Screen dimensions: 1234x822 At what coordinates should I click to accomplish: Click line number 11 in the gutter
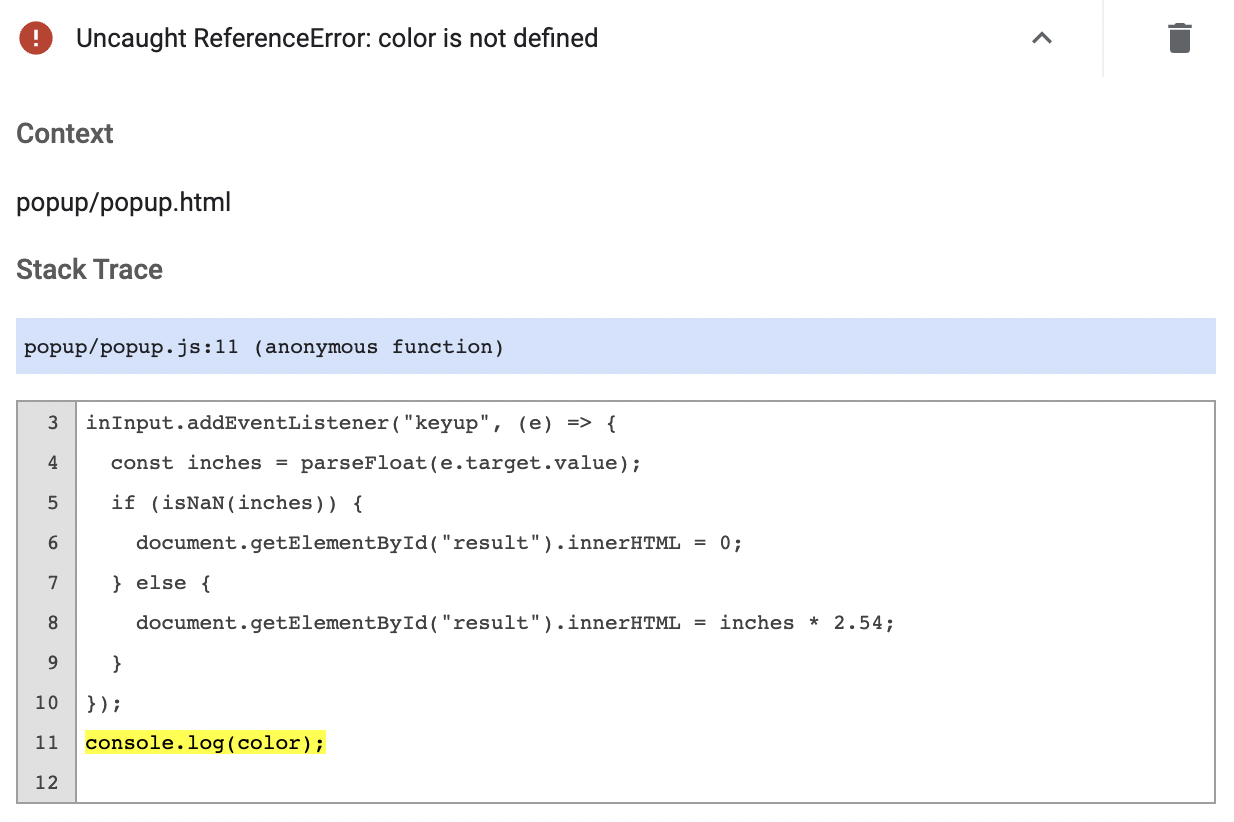click(x=47, y=743)
